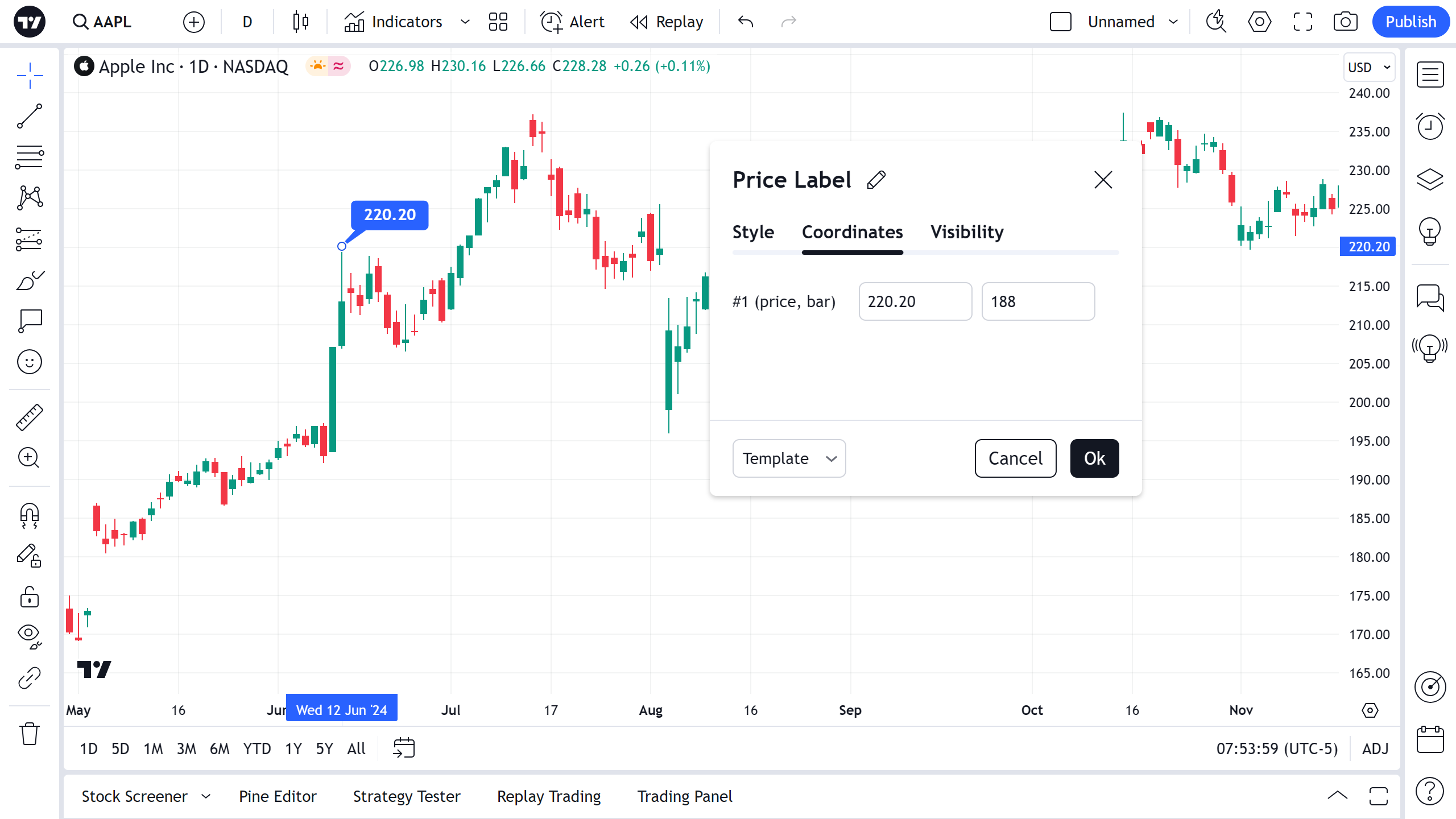This screenshot has width=1456, height=819.
Task: Switch to the Visibility tab
Action: click(x=967, y=232)
